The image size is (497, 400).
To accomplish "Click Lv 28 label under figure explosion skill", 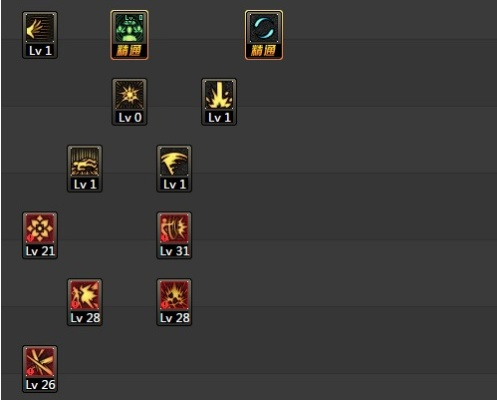I will tap(85, 318).
